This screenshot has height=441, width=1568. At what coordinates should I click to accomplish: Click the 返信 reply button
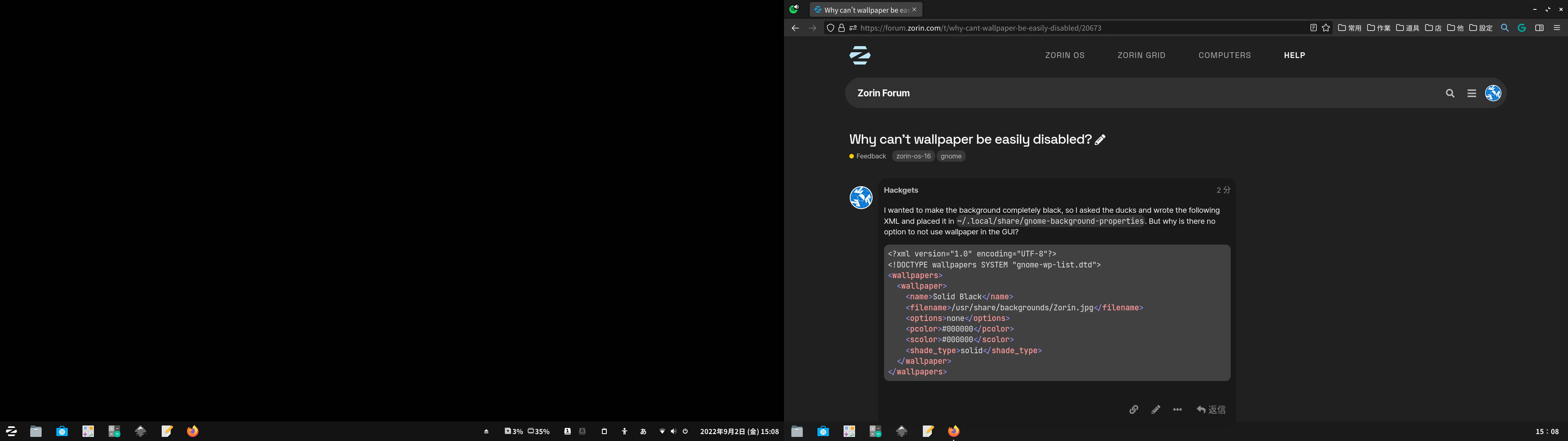click(1211, 409)
